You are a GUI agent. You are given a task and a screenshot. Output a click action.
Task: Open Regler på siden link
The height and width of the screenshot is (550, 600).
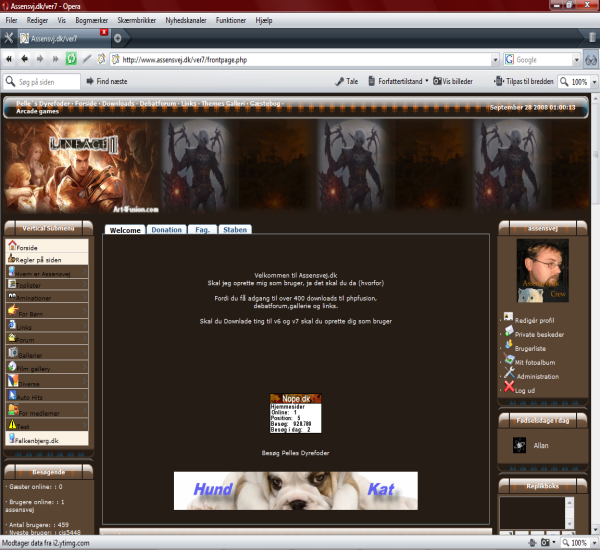tap(47, 259)
